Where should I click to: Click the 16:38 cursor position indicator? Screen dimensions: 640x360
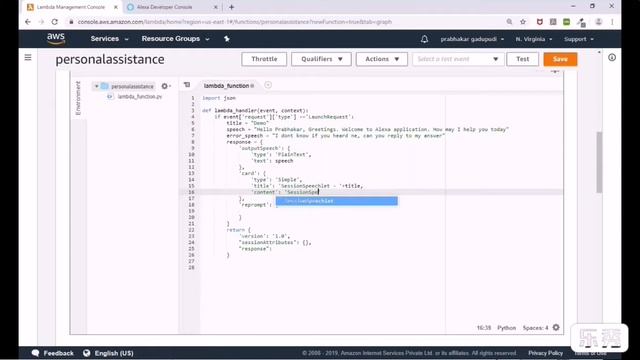pyautogui.click(x=484, y=328)
